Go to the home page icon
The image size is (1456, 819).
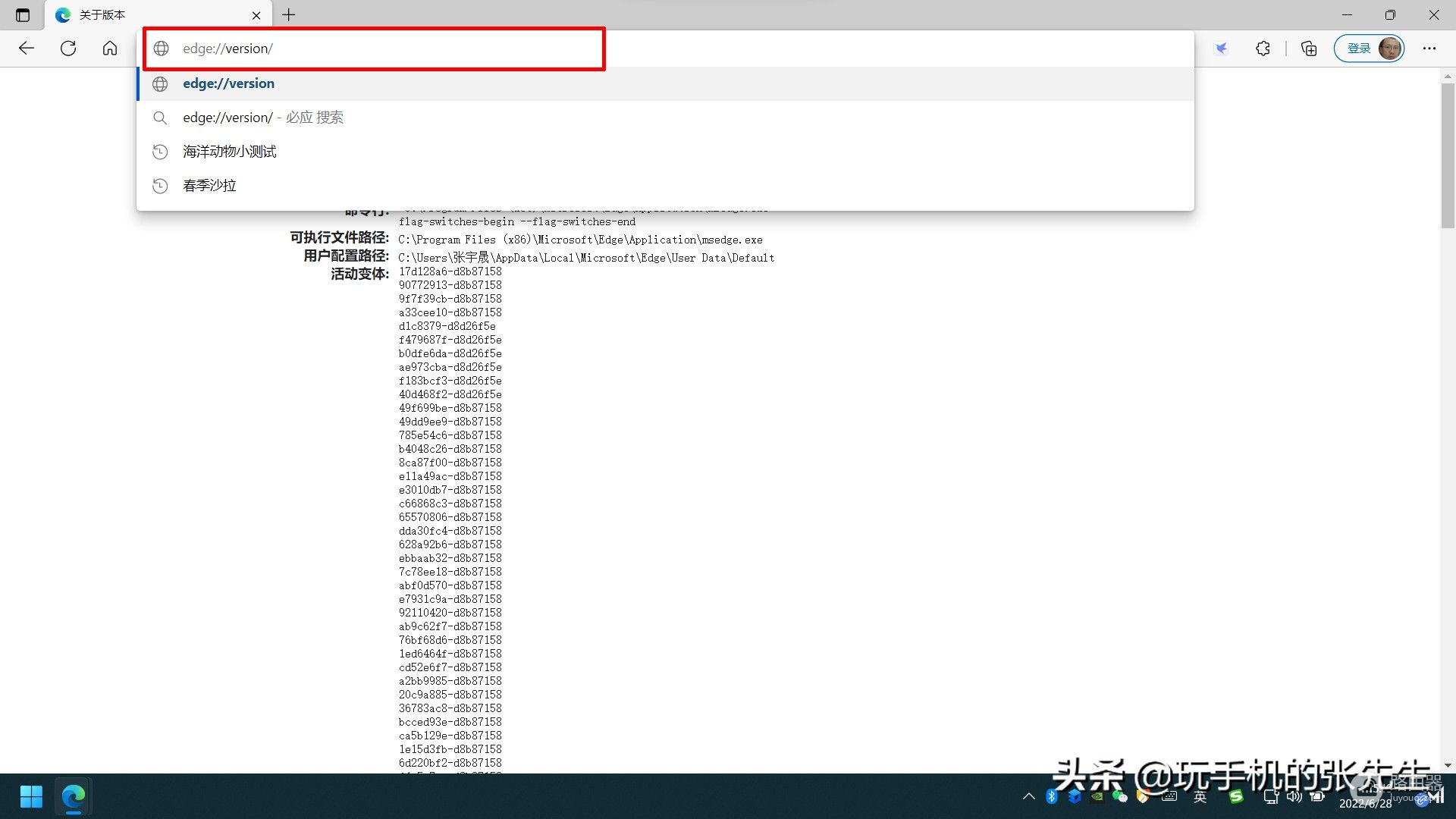point(110,49)
